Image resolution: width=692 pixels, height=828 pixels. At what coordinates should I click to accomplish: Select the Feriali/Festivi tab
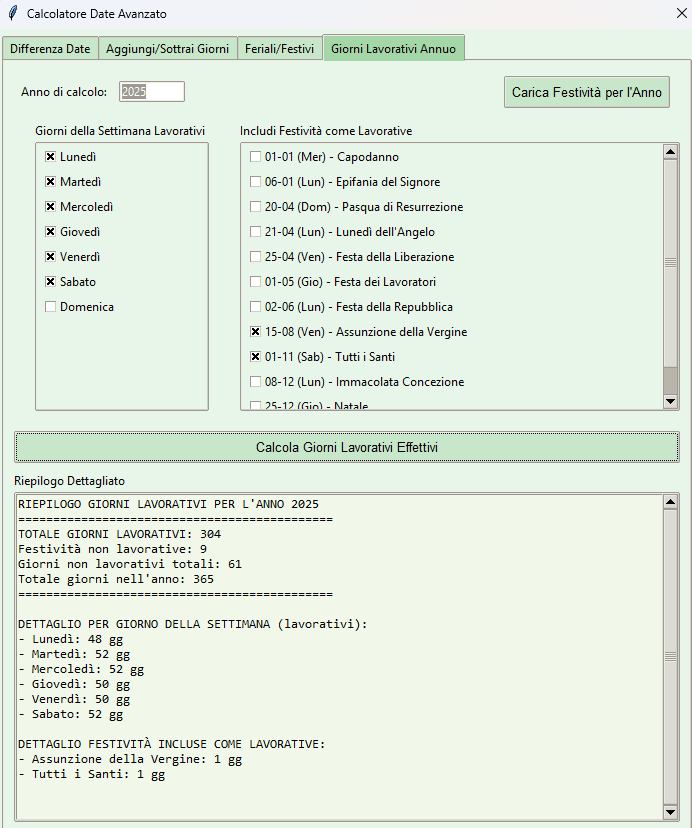pyautogui.click(x=280, y=48)
